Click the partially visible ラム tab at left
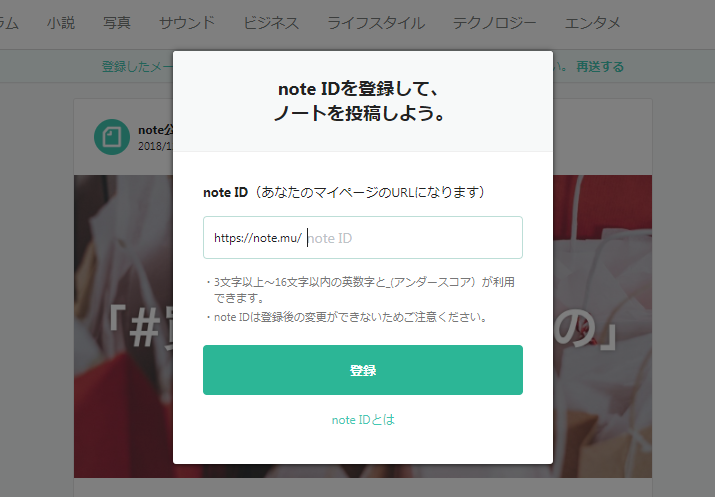The width and height of the screenshot is (715, 497). click(x=9, y=23)
